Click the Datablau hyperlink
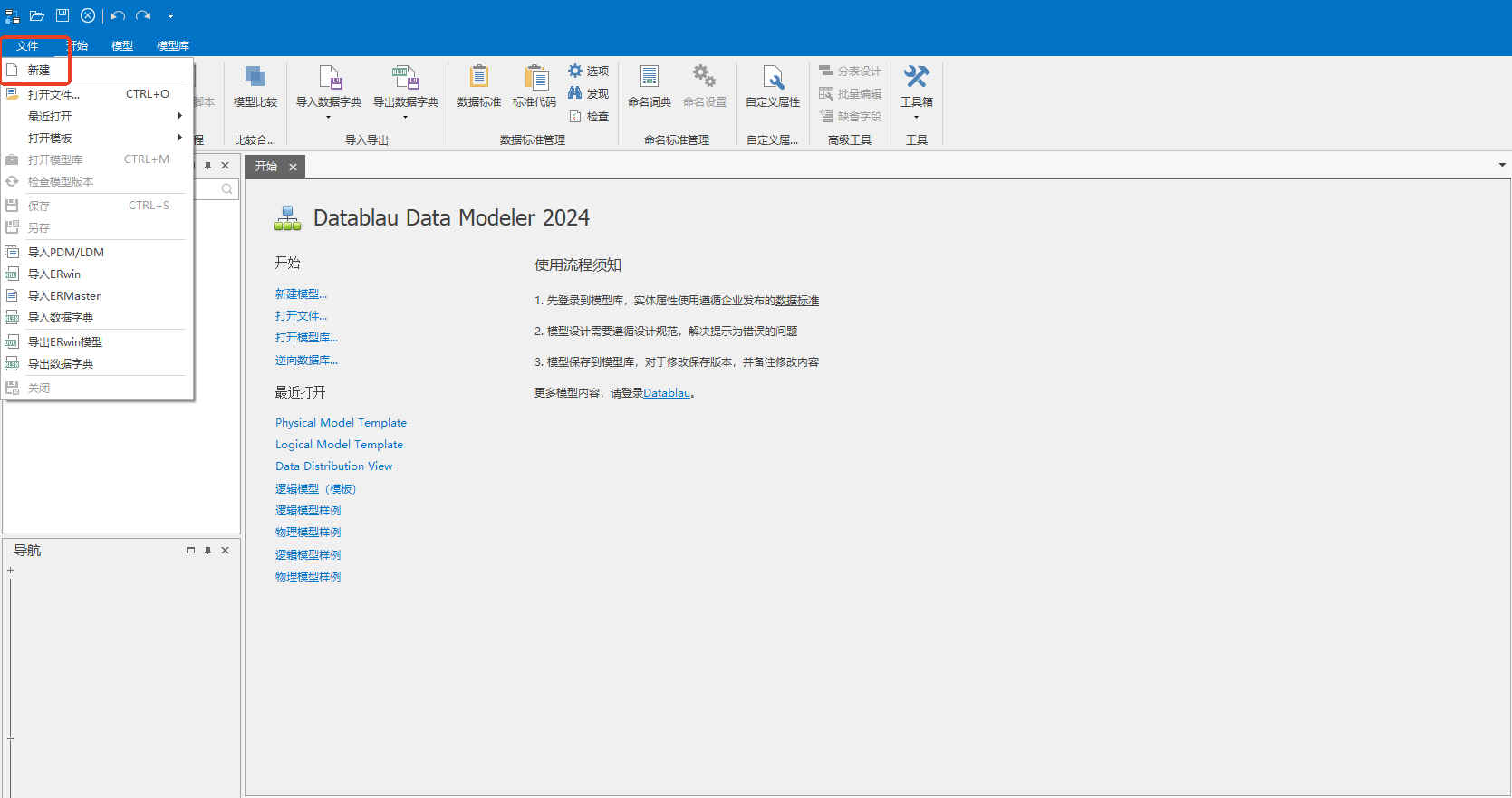1512x798 pixels. (667, 393)
